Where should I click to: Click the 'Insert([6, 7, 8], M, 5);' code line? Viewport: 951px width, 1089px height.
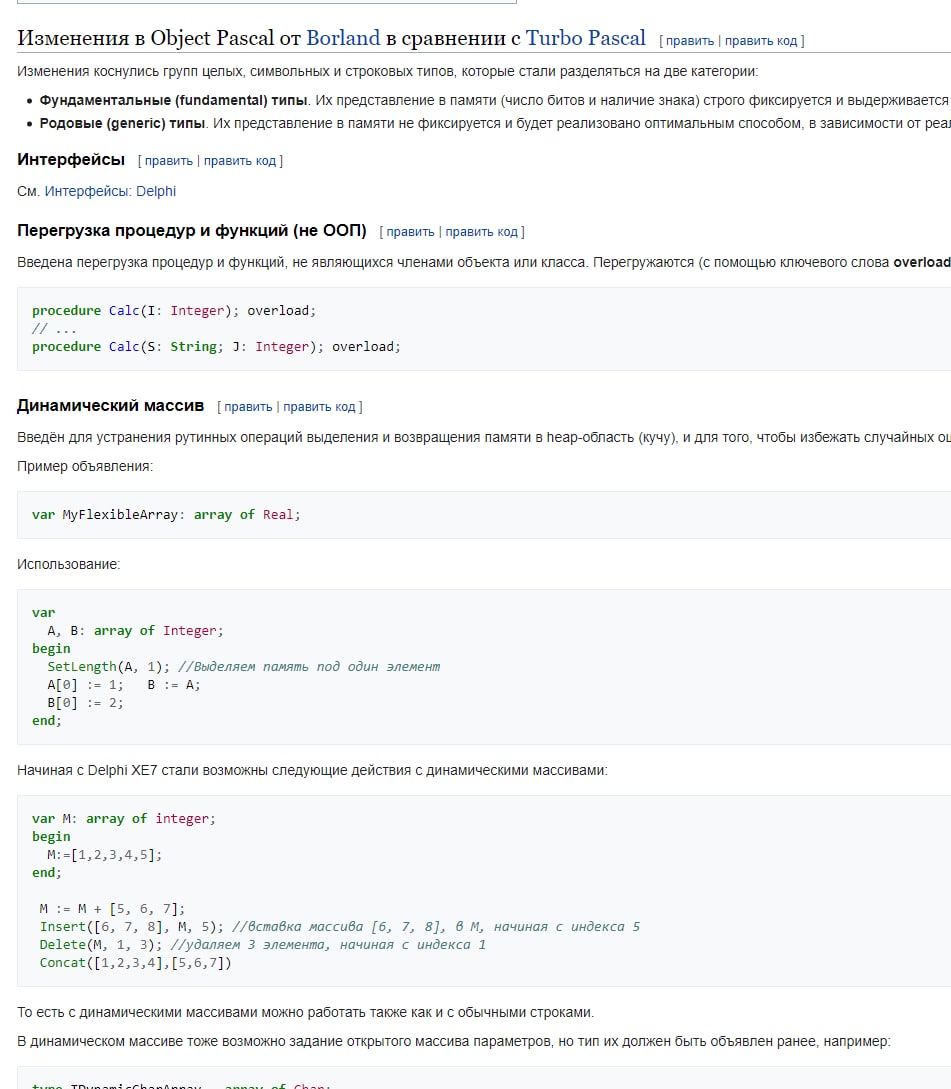(340, 927)
